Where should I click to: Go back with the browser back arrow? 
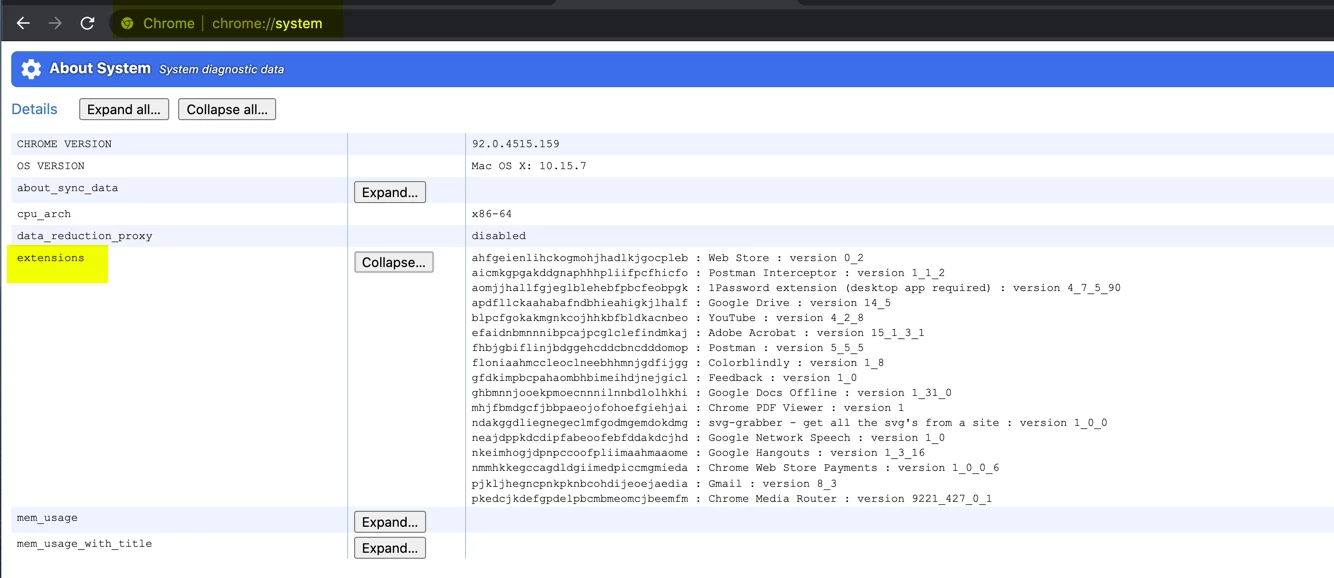(x=23, y=23)
